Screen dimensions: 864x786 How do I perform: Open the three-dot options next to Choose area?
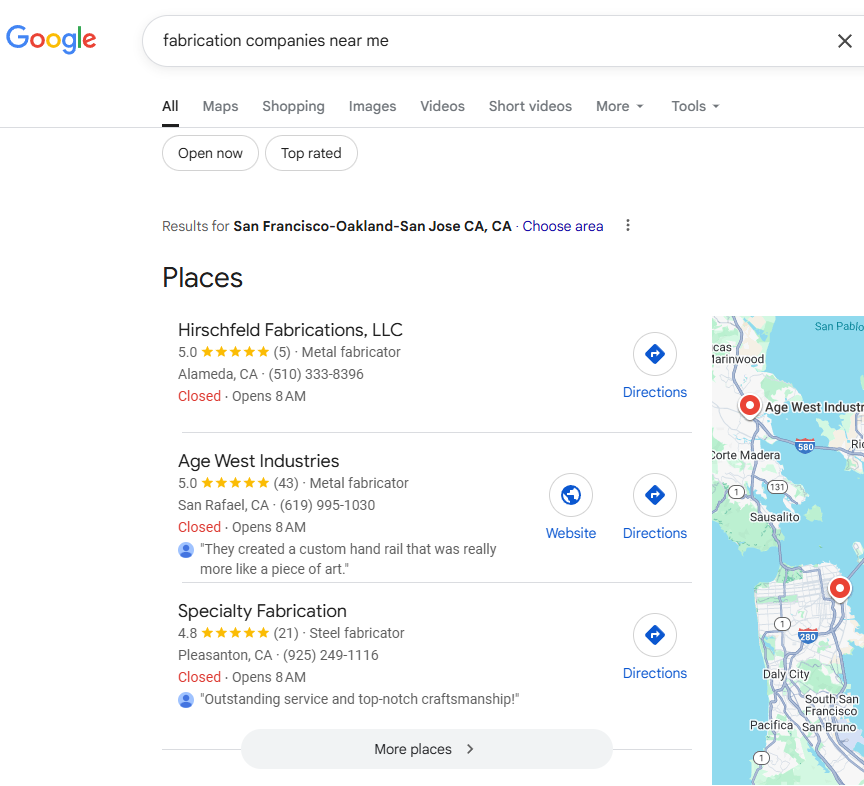click(x=628, y=225)
